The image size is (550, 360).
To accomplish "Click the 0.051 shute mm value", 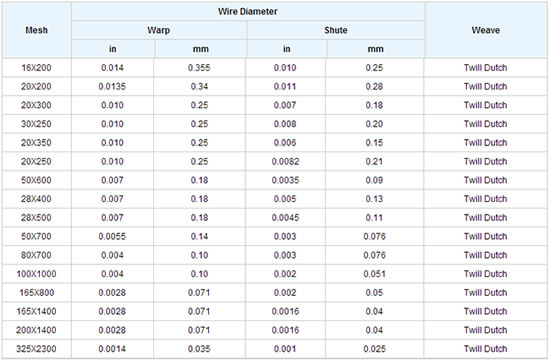I will click(x=374, y=274).
